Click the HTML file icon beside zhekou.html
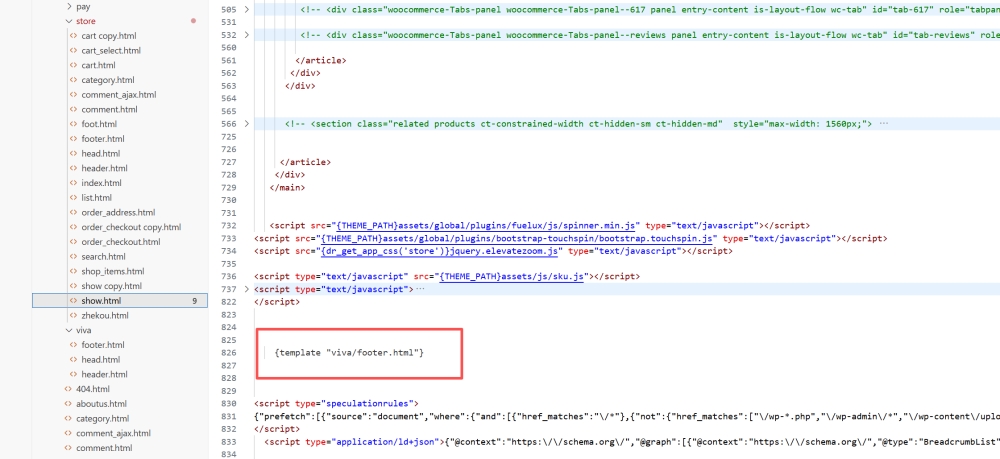 point(73,315)
